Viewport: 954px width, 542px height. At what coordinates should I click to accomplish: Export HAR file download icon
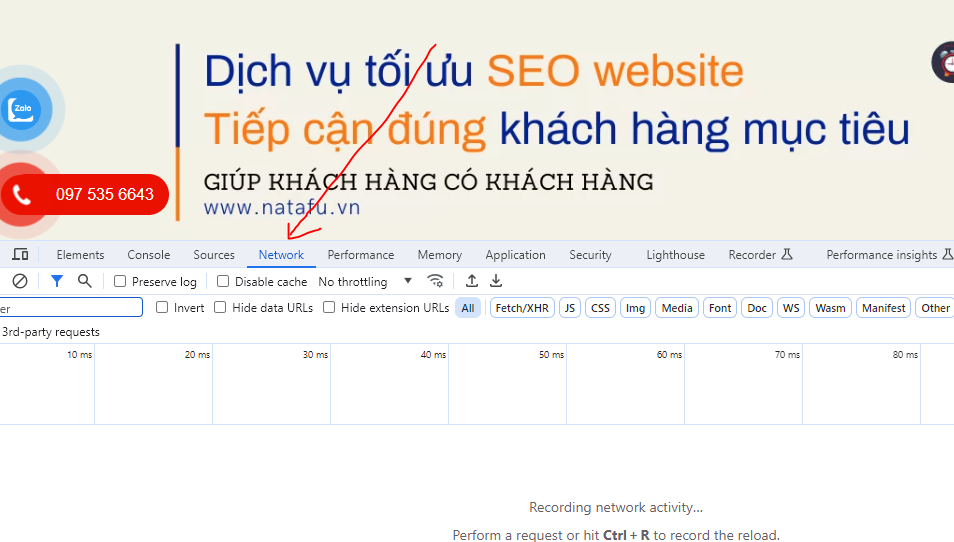496,281
